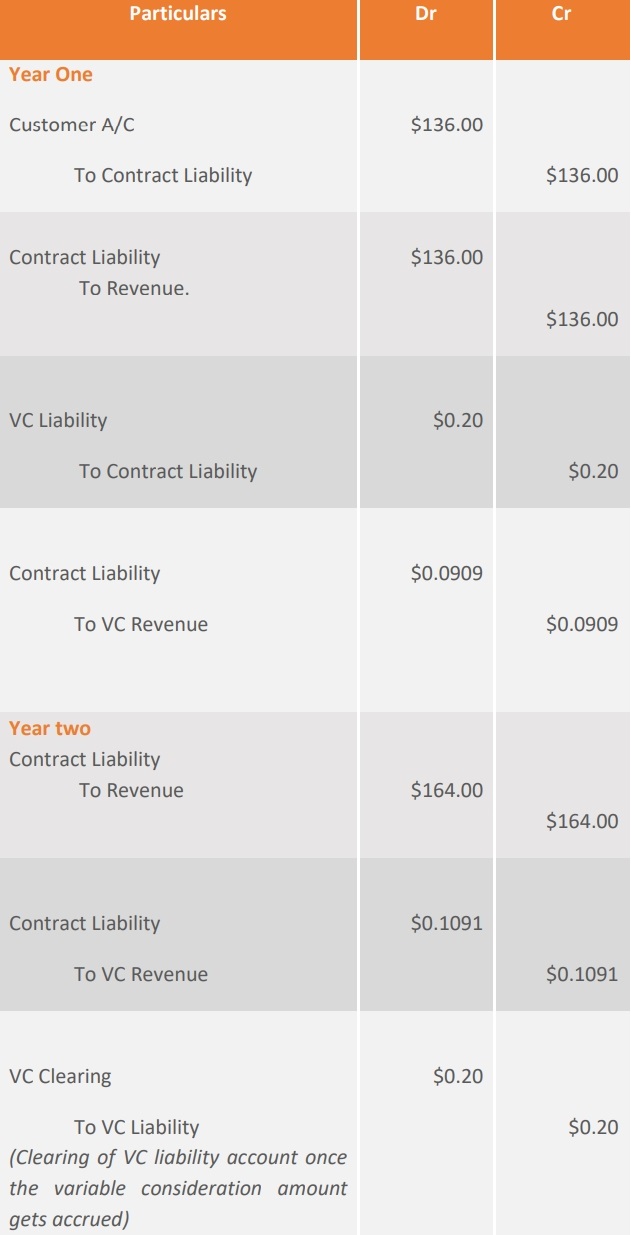Click the Customer A/C entry
The width and height of the screenshot is (631, 1235).
click(x=72, y=125)
